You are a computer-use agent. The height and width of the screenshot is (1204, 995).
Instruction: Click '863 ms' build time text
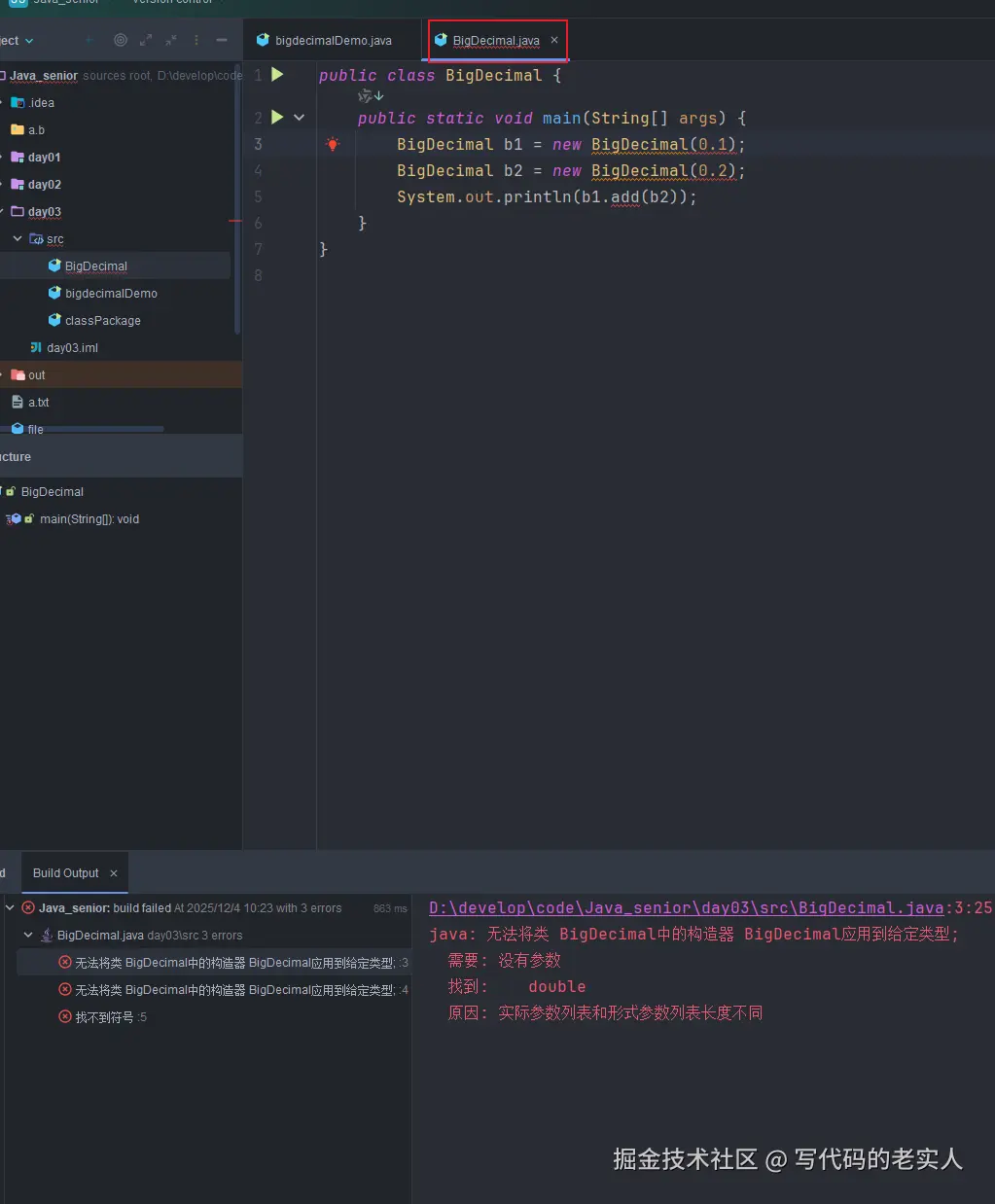tap(390, 908)
